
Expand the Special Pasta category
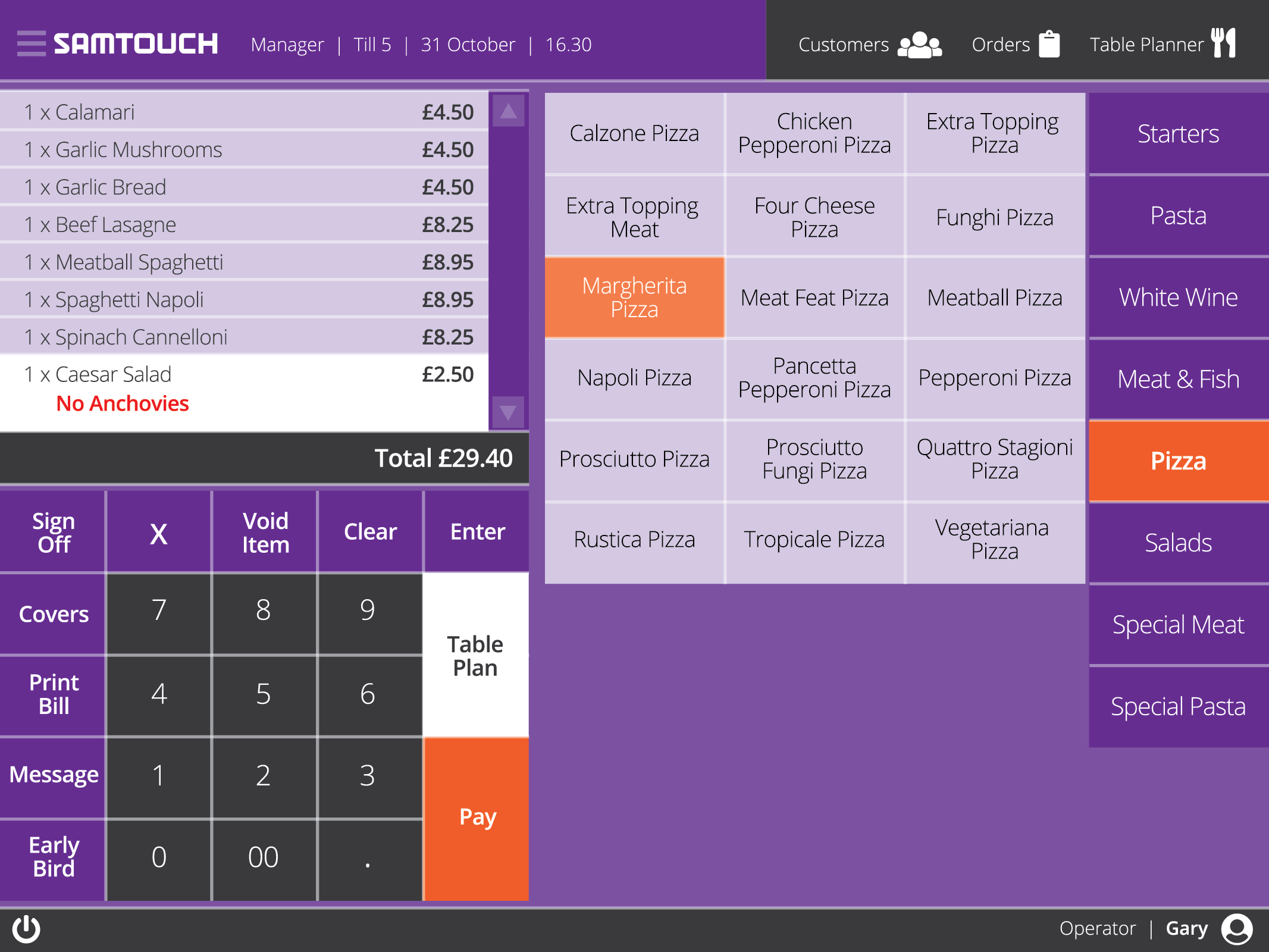1178,706
